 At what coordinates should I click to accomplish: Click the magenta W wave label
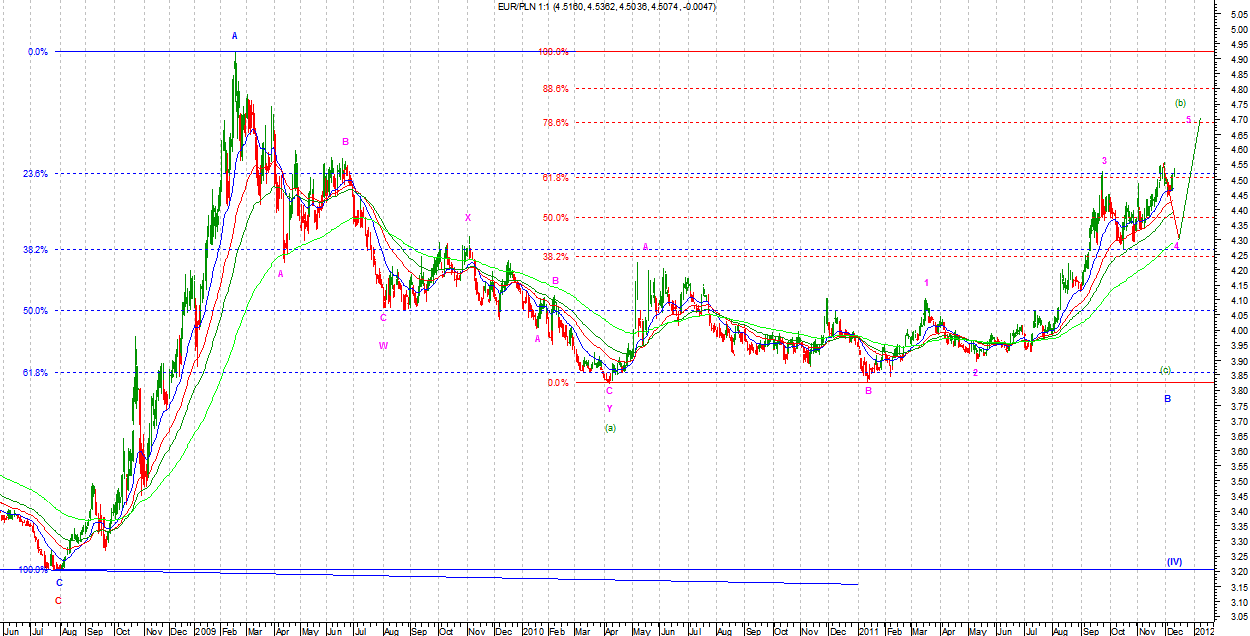(x=383, y=346)
